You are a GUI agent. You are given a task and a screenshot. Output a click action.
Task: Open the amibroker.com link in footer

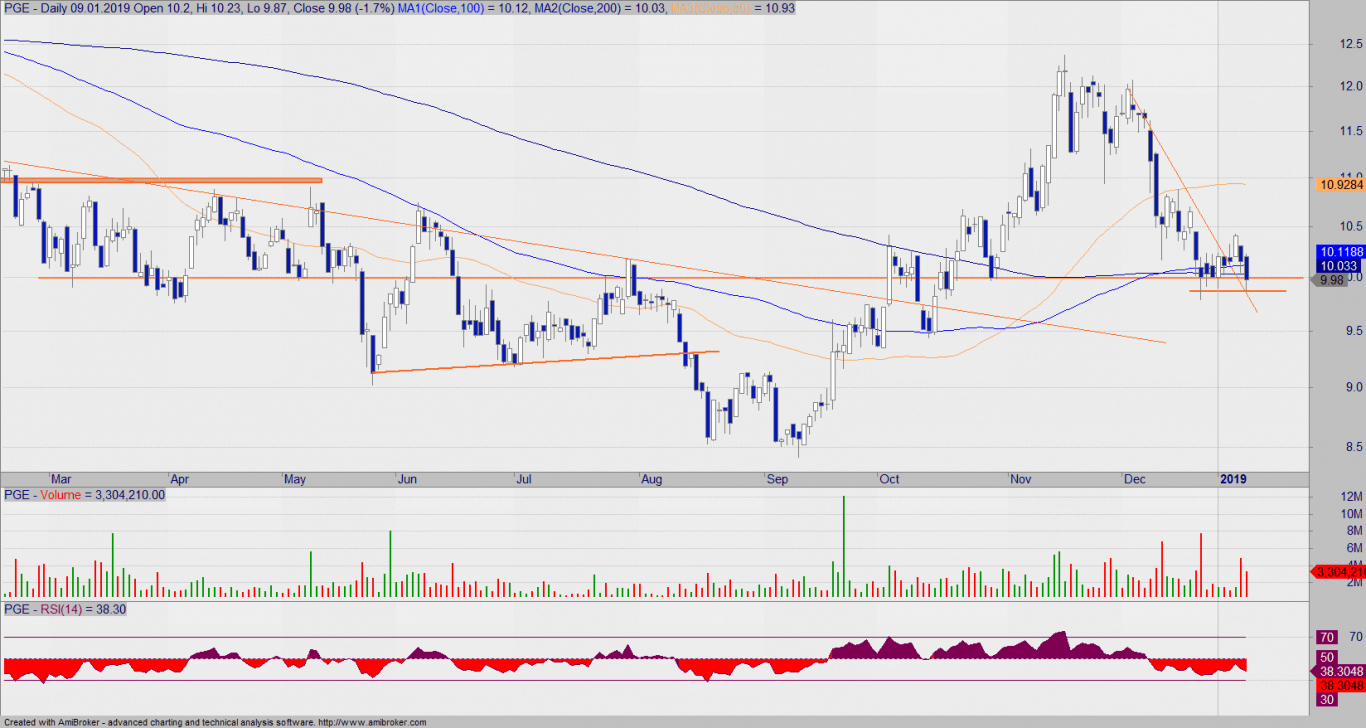point(372,722)
